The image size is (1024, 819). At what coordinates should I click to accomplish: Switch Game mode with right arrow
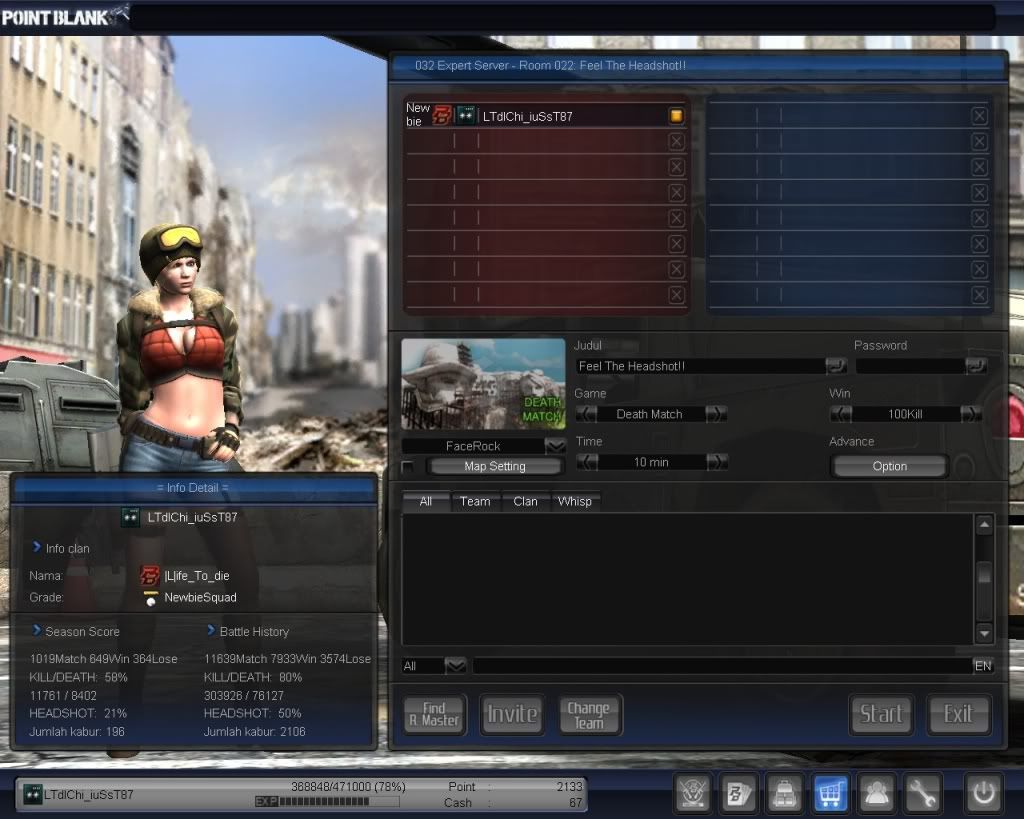pyautogui.click(x=716, y=414)
